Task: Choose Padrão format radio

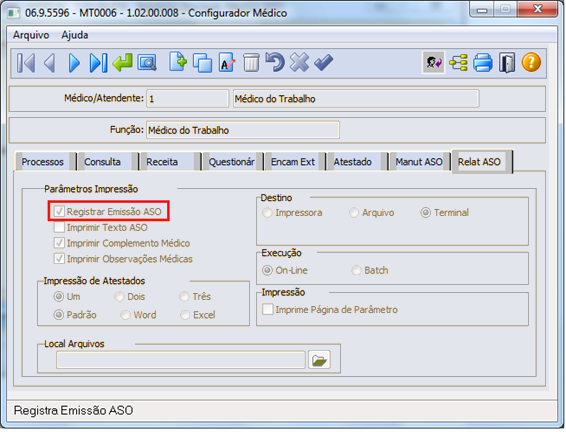Action: [x=58, y=315]
